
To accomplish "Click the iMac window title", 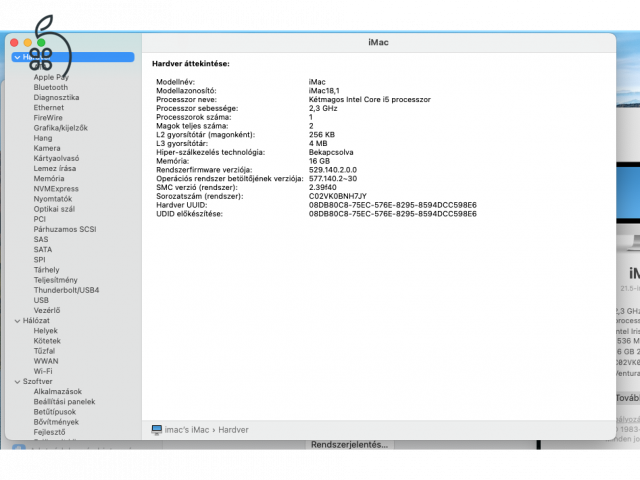I will point(378,42).
